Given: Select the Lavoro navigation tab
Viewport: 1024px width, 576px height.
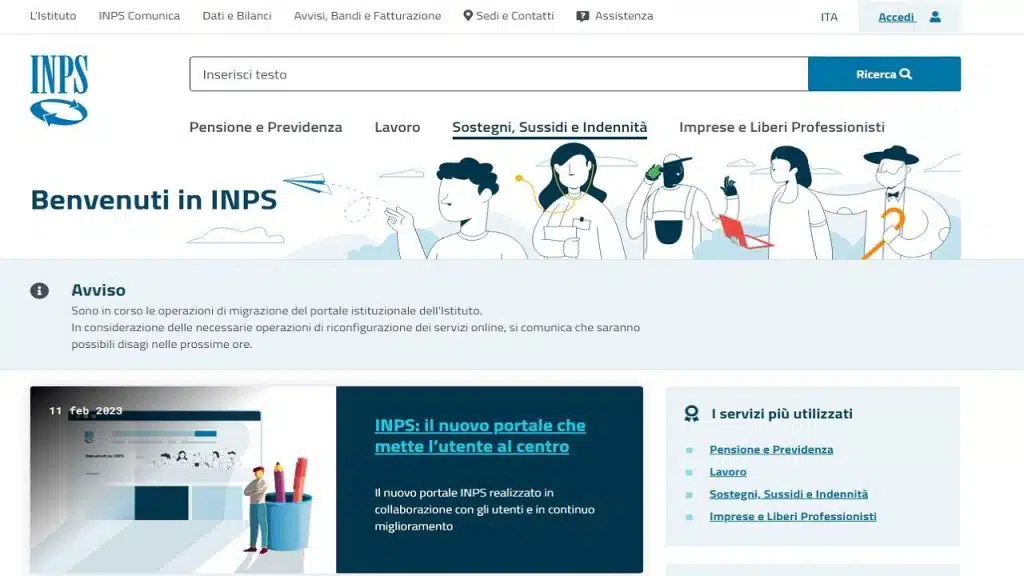Looking at the screenshot, I should point(397,127).
